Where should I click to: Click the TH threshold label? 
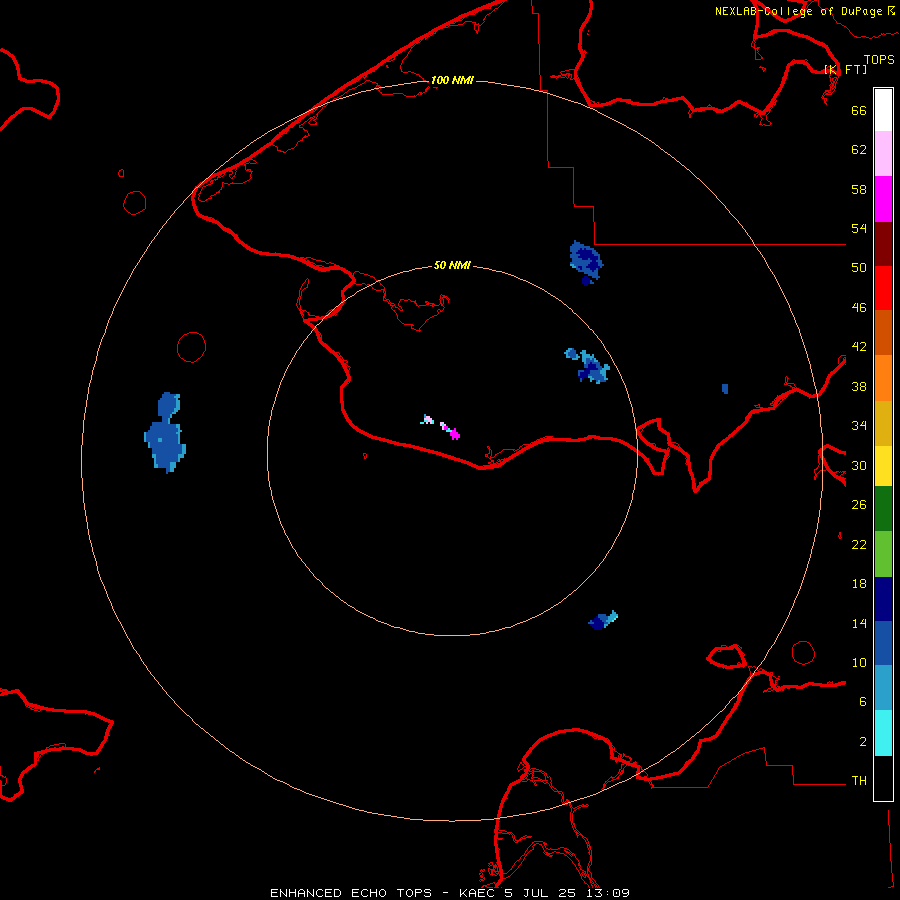[x=859, y=781]
